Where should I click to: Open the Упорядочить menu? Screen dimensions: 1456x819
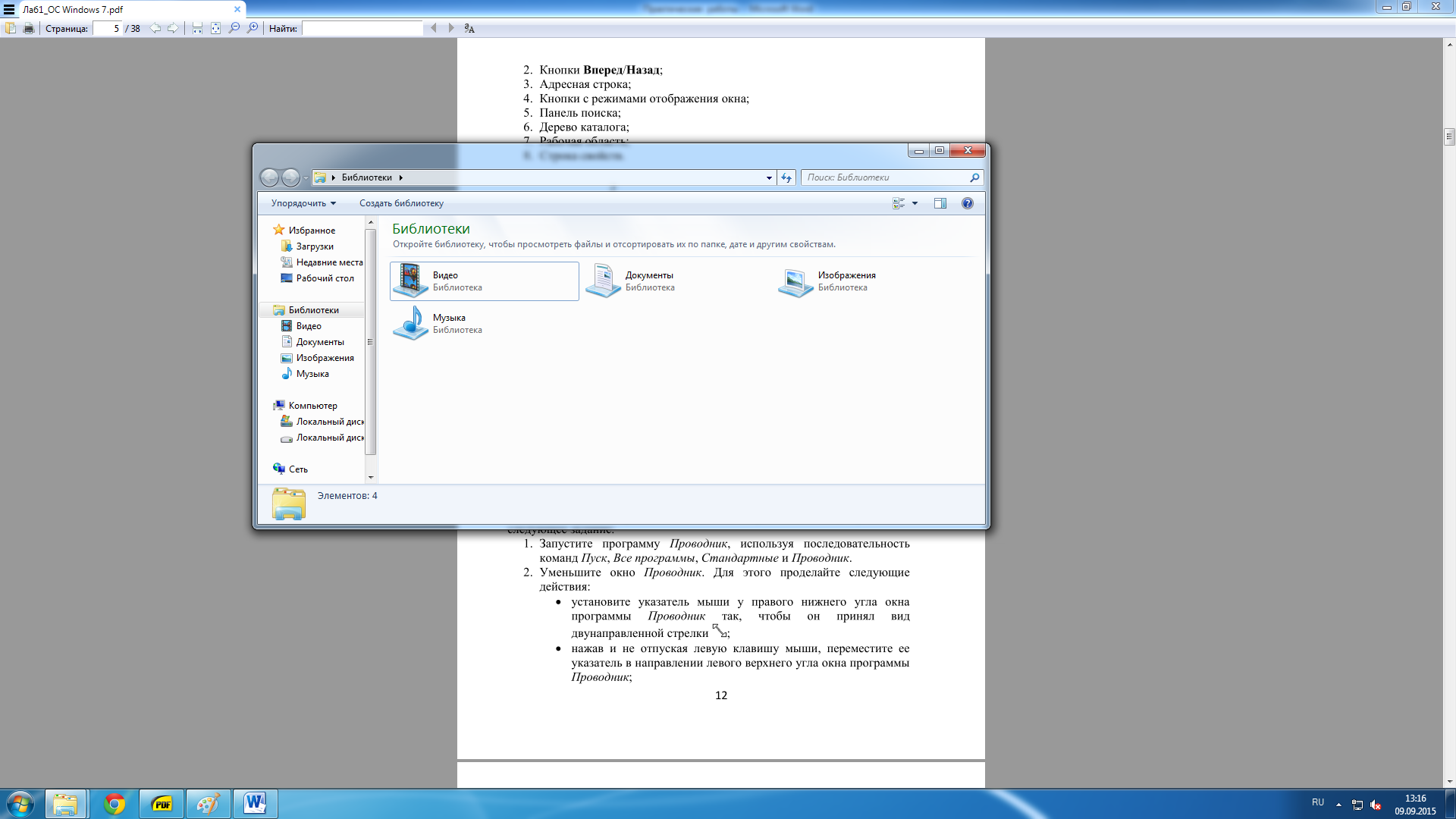pos(303,203)
